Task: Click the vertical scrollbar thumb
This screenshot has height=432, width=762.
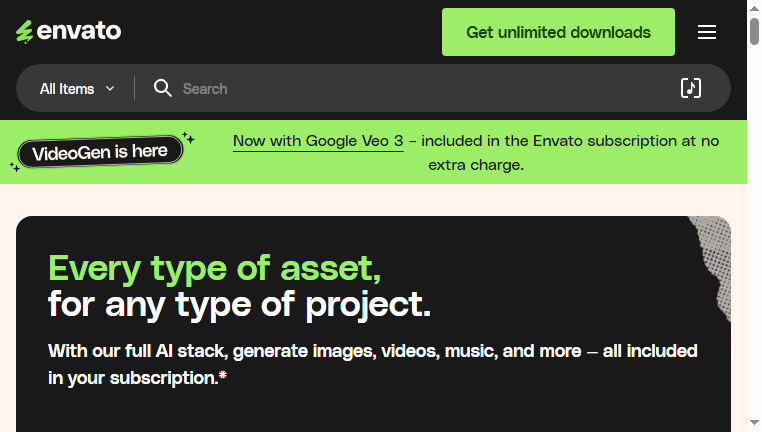Action: 754,31
